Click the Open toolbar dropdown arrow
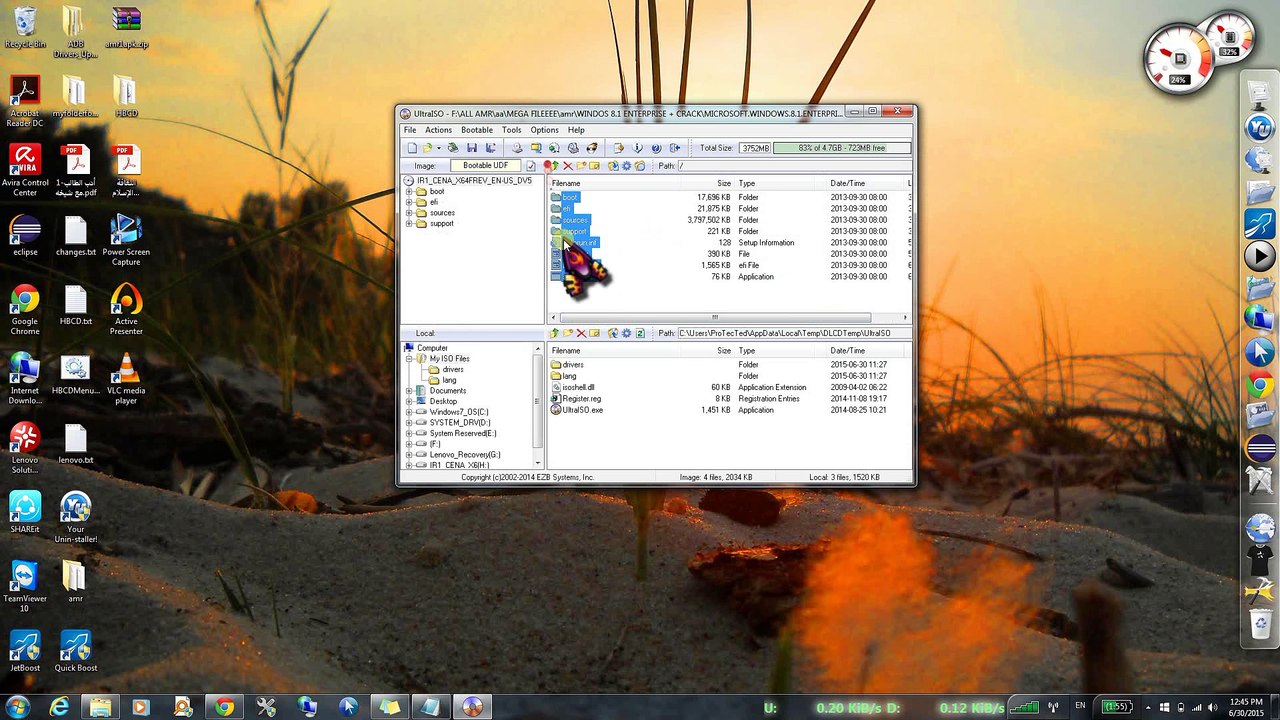Screen dimensions: 1280x720 [x=439, y=148]
